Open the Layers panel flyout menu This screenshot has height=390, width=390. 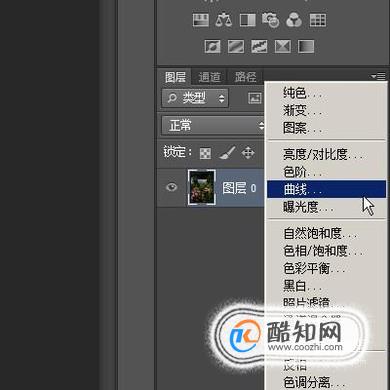(379, 77)
